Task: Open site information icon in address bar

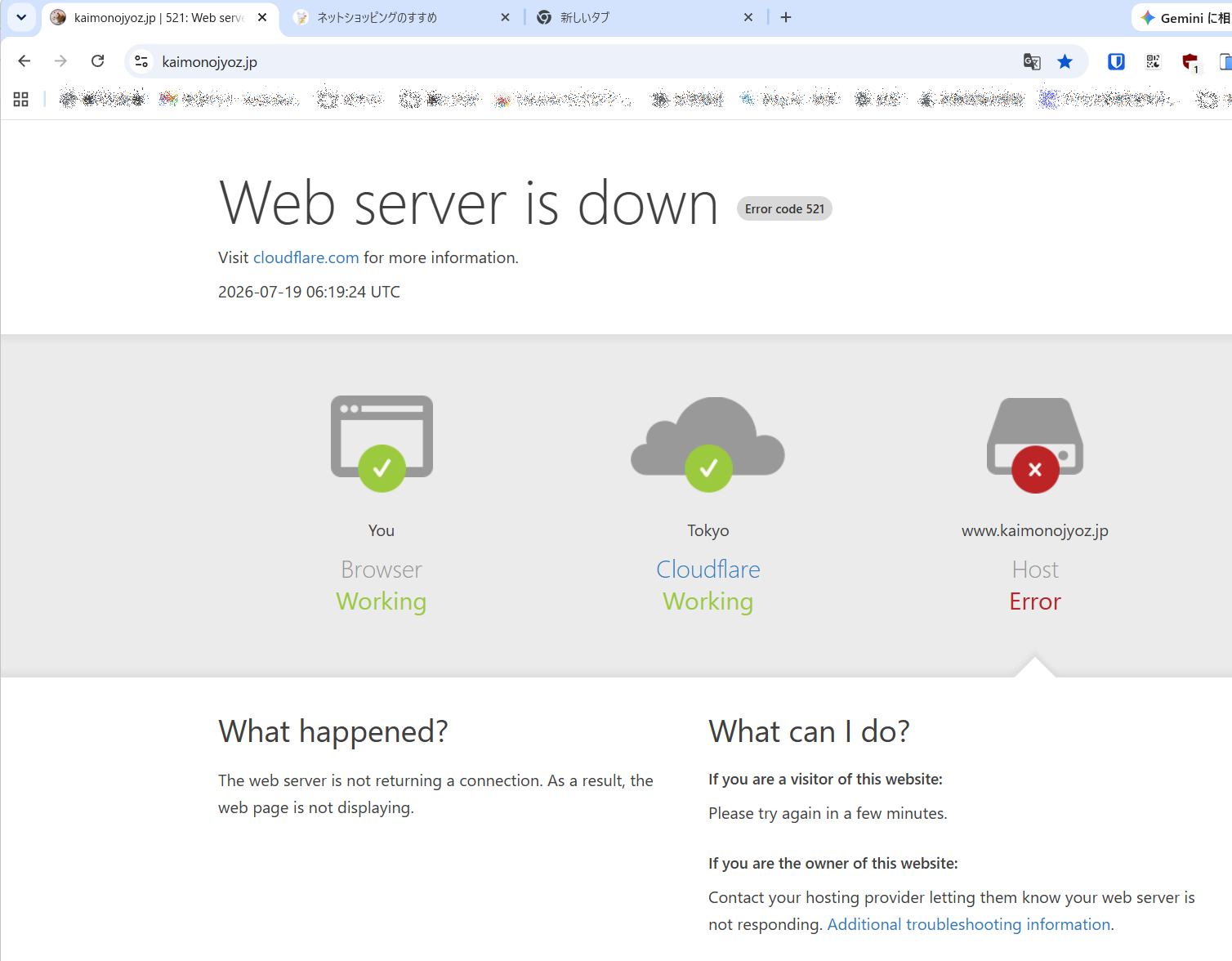Action: pyautogui.click(x=141, y=61)
